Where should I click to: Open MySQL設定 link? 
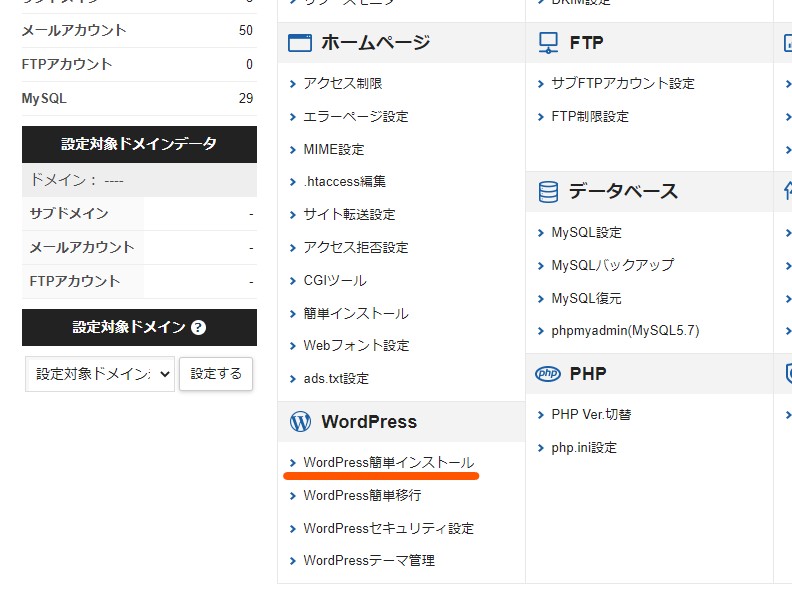point(586,233)
